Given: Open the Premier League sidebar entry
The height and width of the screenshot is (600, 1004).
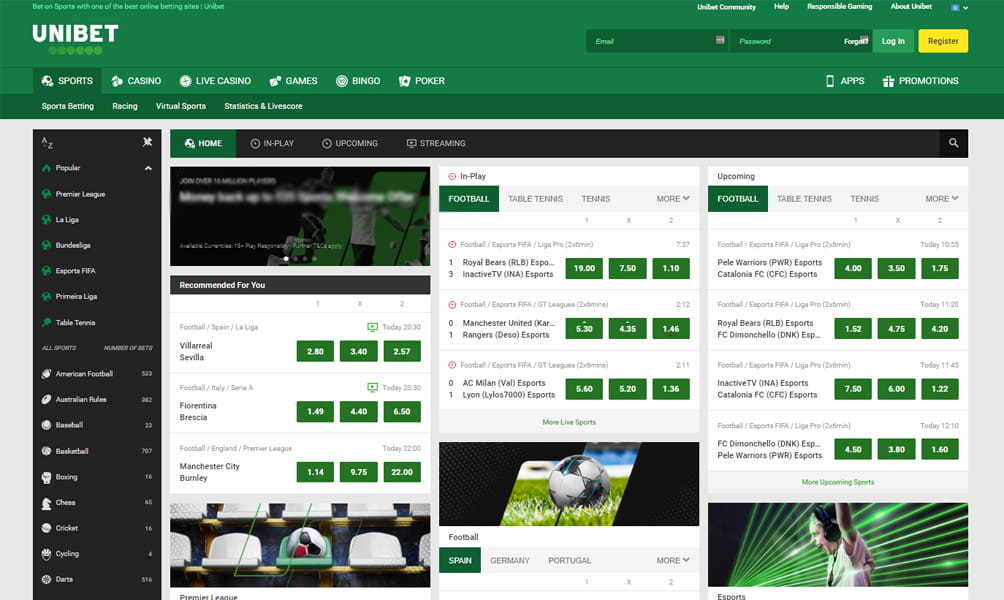Looking at the screenshot, I should [80, 194].
